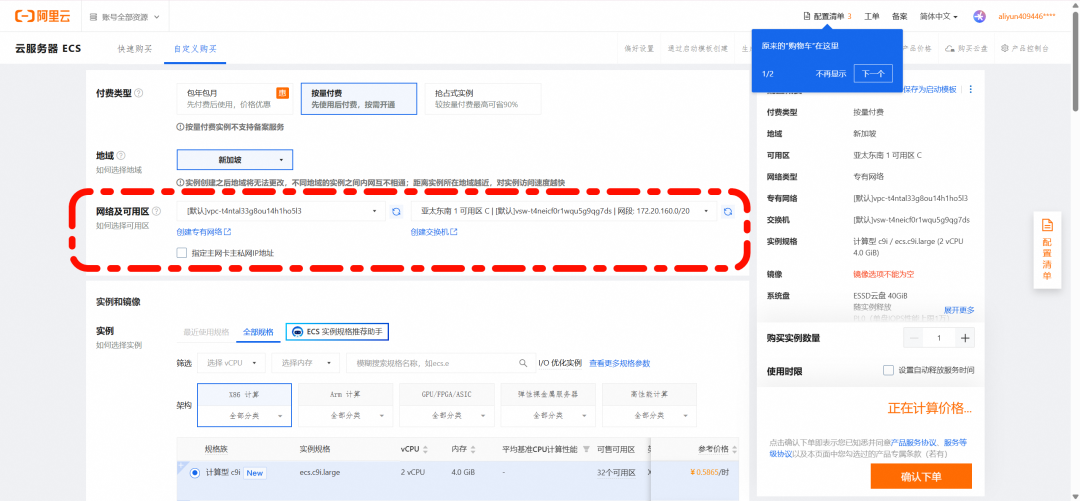Click 保存为启动模板 link
Image resolution: width=1080 pixels, height=501 pixels.
(929, 90)
